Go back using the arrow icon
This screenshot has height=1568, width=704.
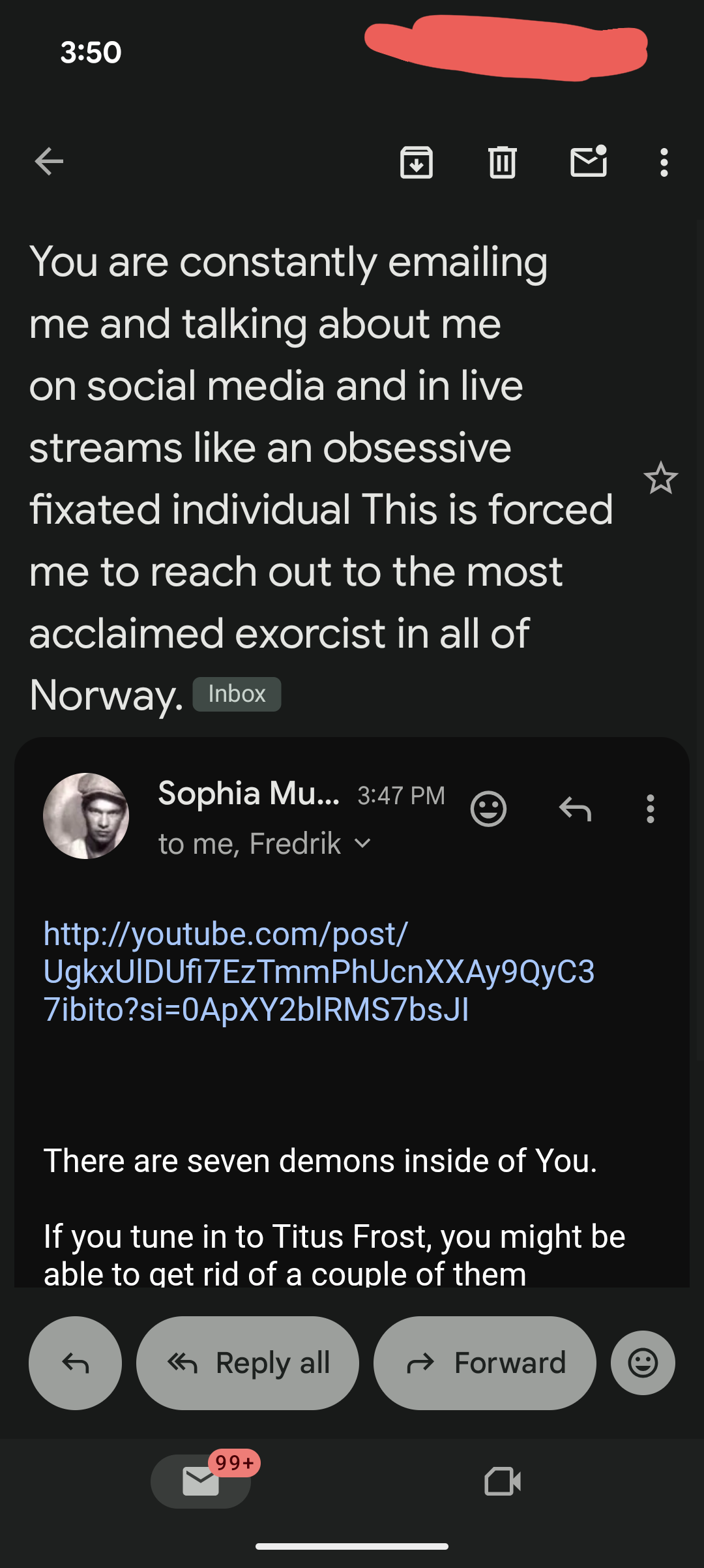click(49, 162)
